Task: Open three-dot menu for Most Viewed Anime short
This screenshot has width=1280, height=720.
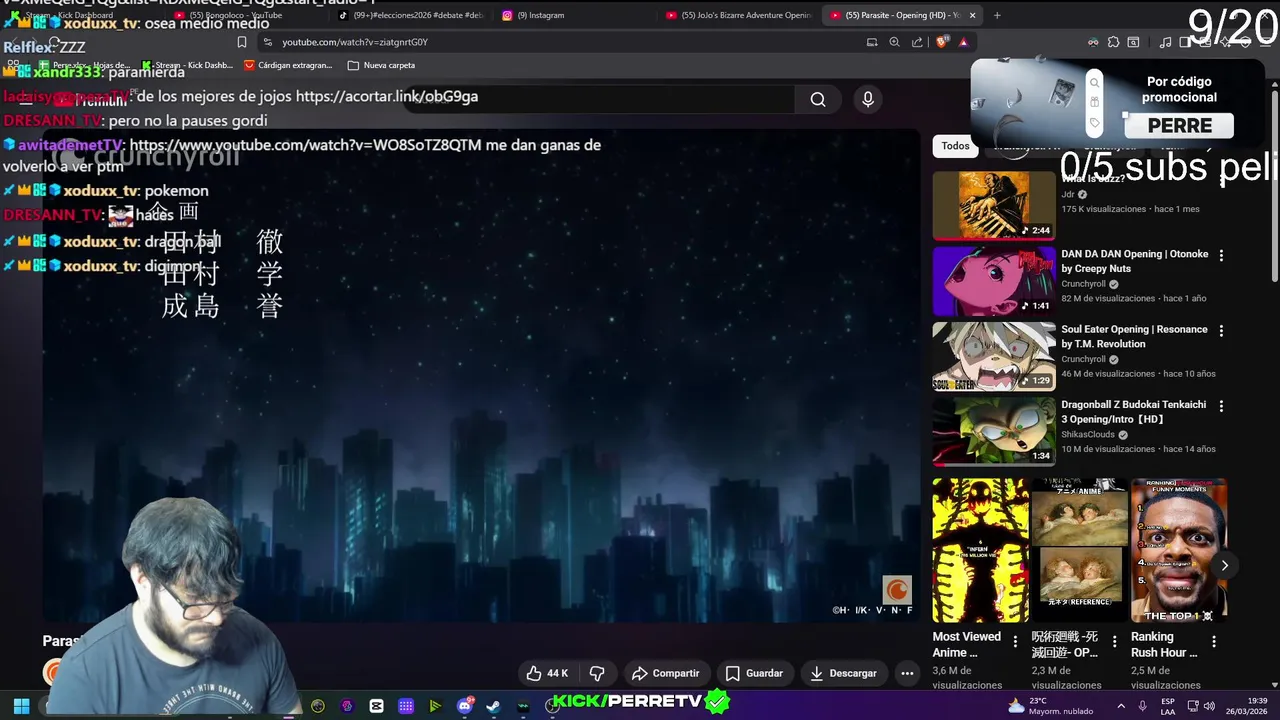Action: 1015,641
